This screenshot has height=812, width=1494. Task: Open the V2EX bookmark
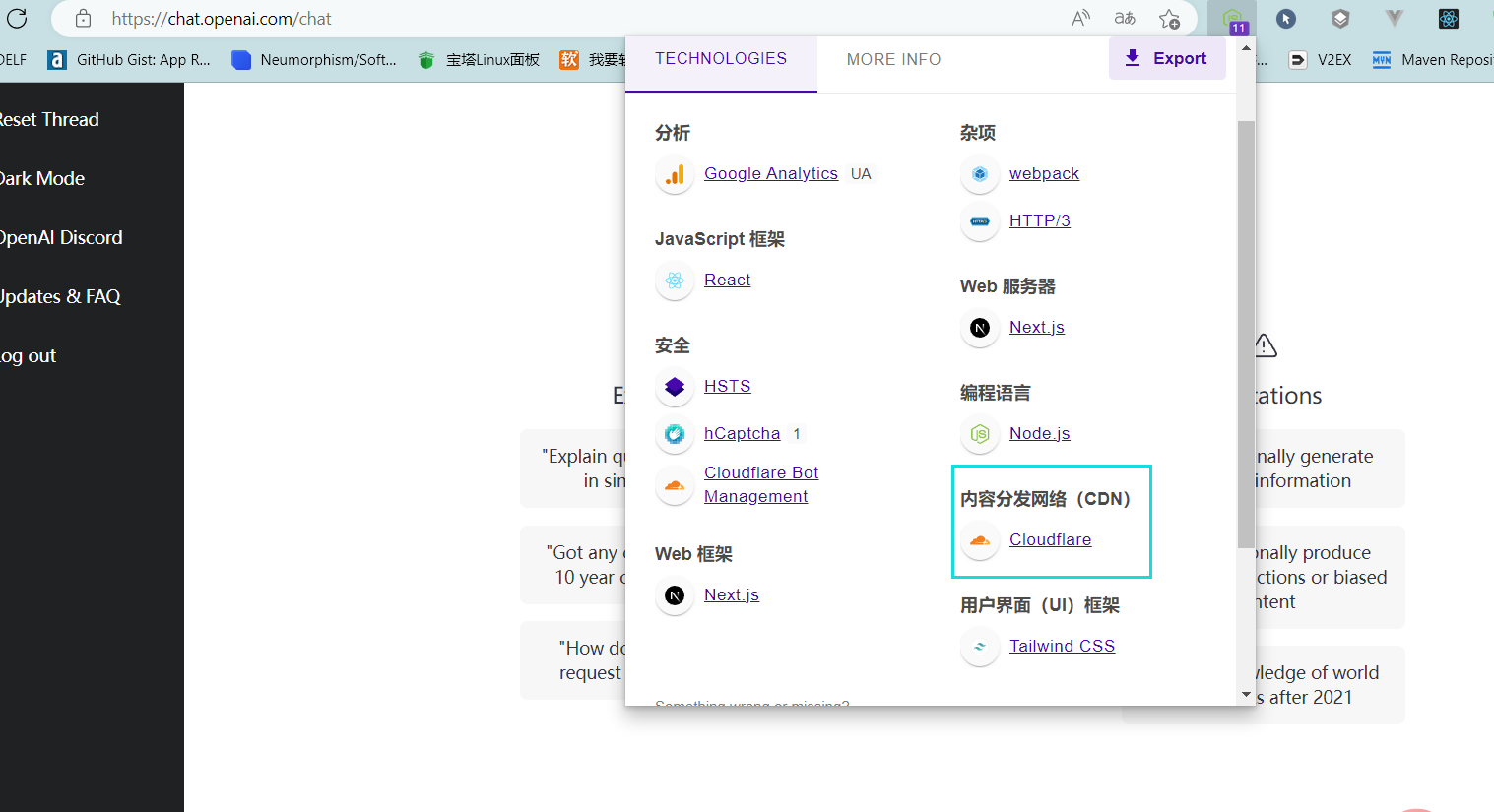pos(1321,60)
